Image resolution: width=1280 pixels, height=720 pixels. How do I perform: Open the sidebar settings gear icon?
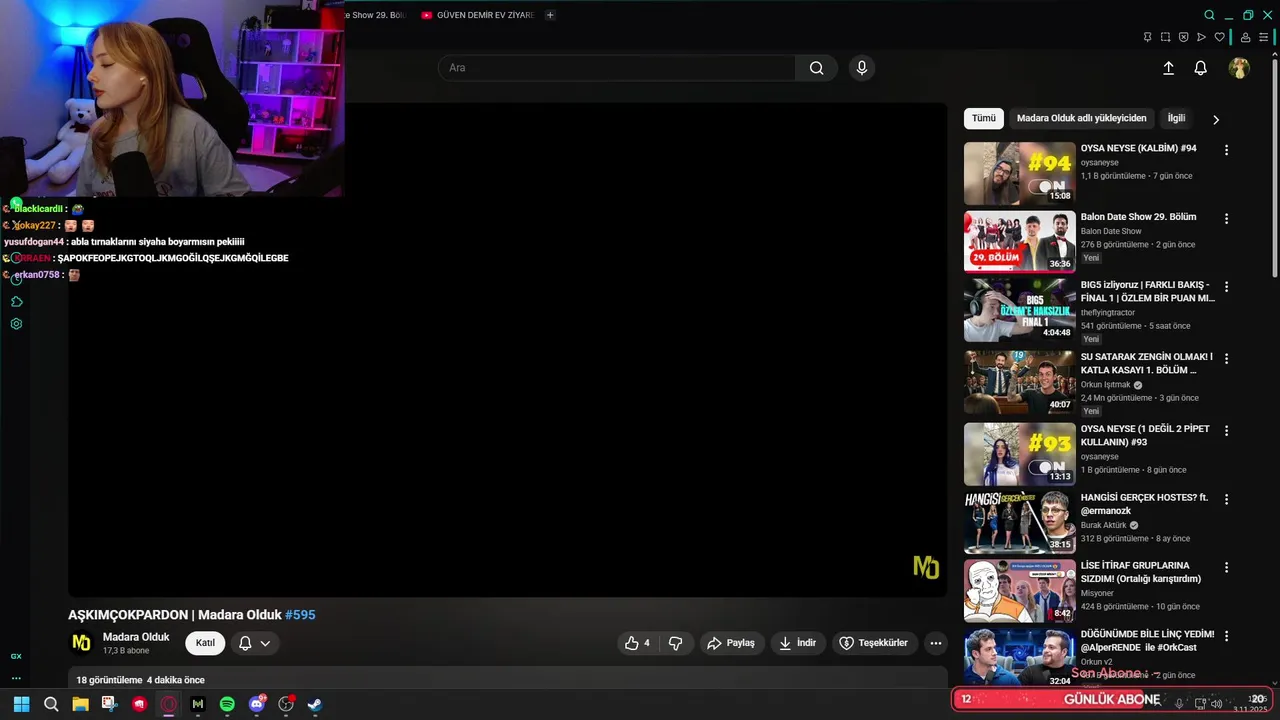(x=16, y=324)
